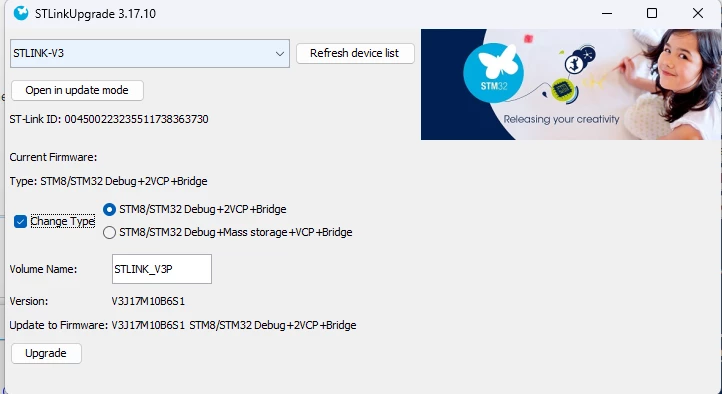Screen dimensions: 722x394
Task: Click the Version: label
Action: [29, 301]
